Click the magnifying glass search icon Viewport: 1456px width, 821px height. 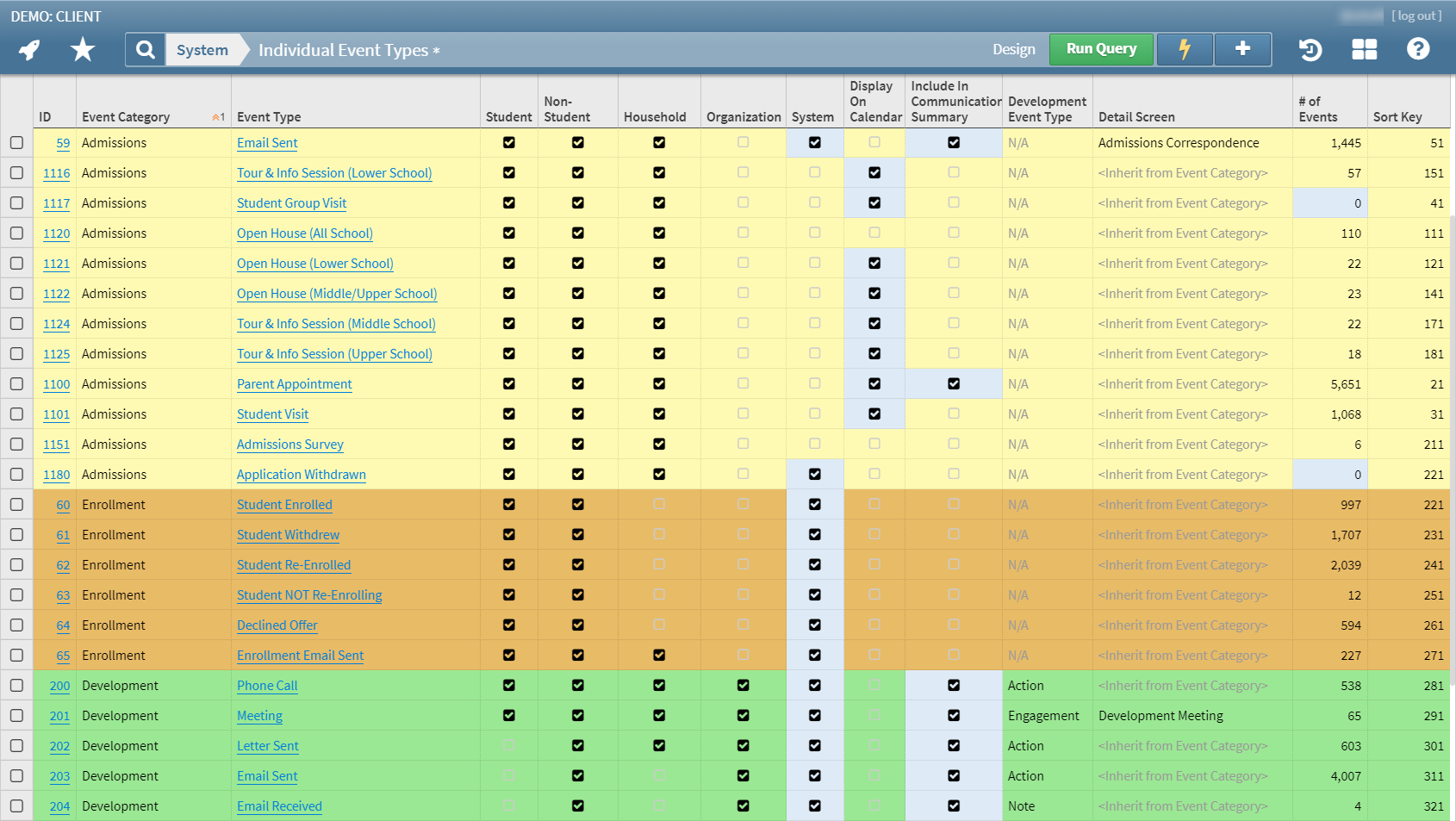[x=146, y=50]
